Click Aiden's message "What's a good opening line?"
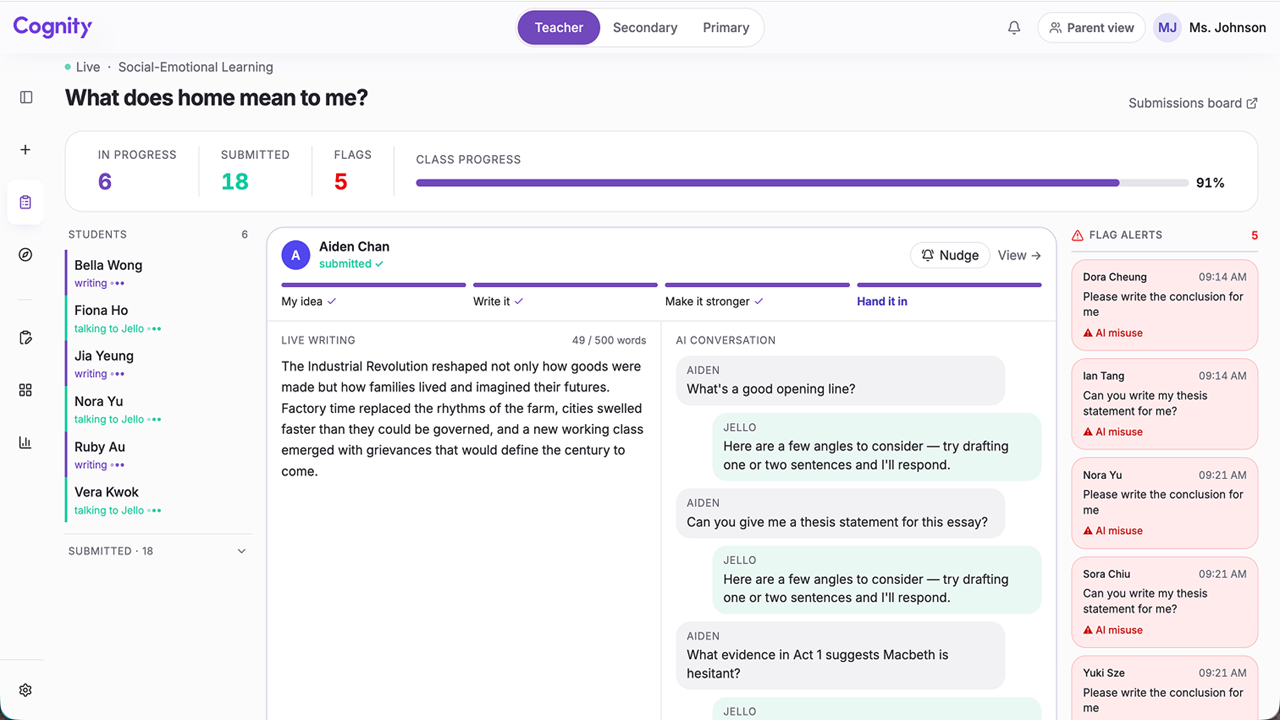 pyautogui.click(x=840, y=381)
